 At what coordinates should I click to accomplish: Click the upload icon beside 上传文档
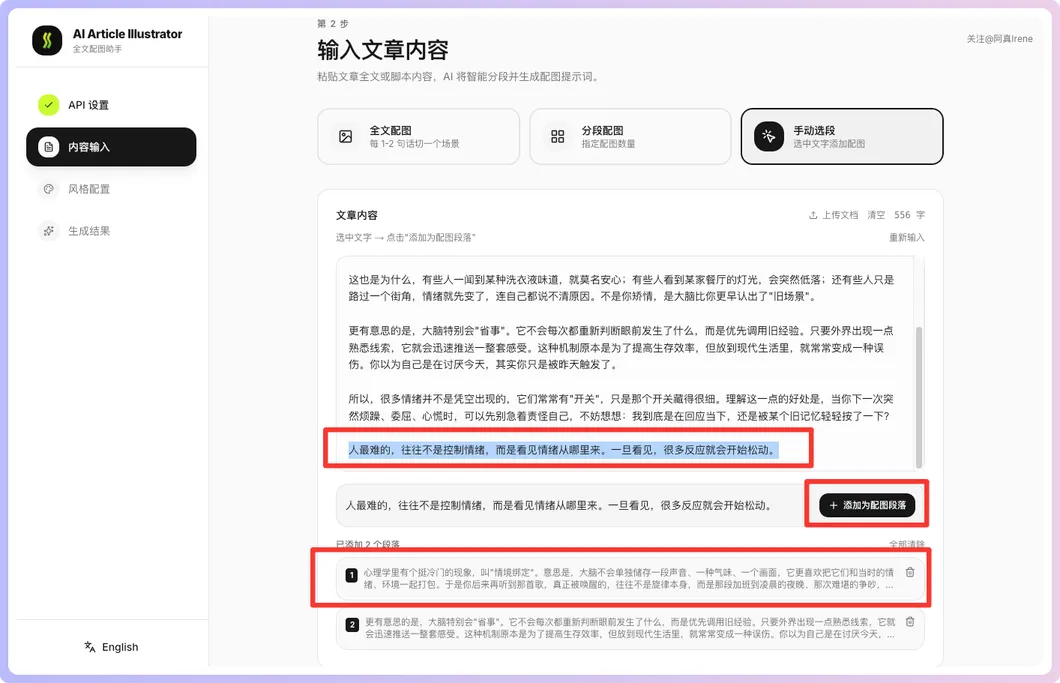pyautogui.click(x=814, y=214)
